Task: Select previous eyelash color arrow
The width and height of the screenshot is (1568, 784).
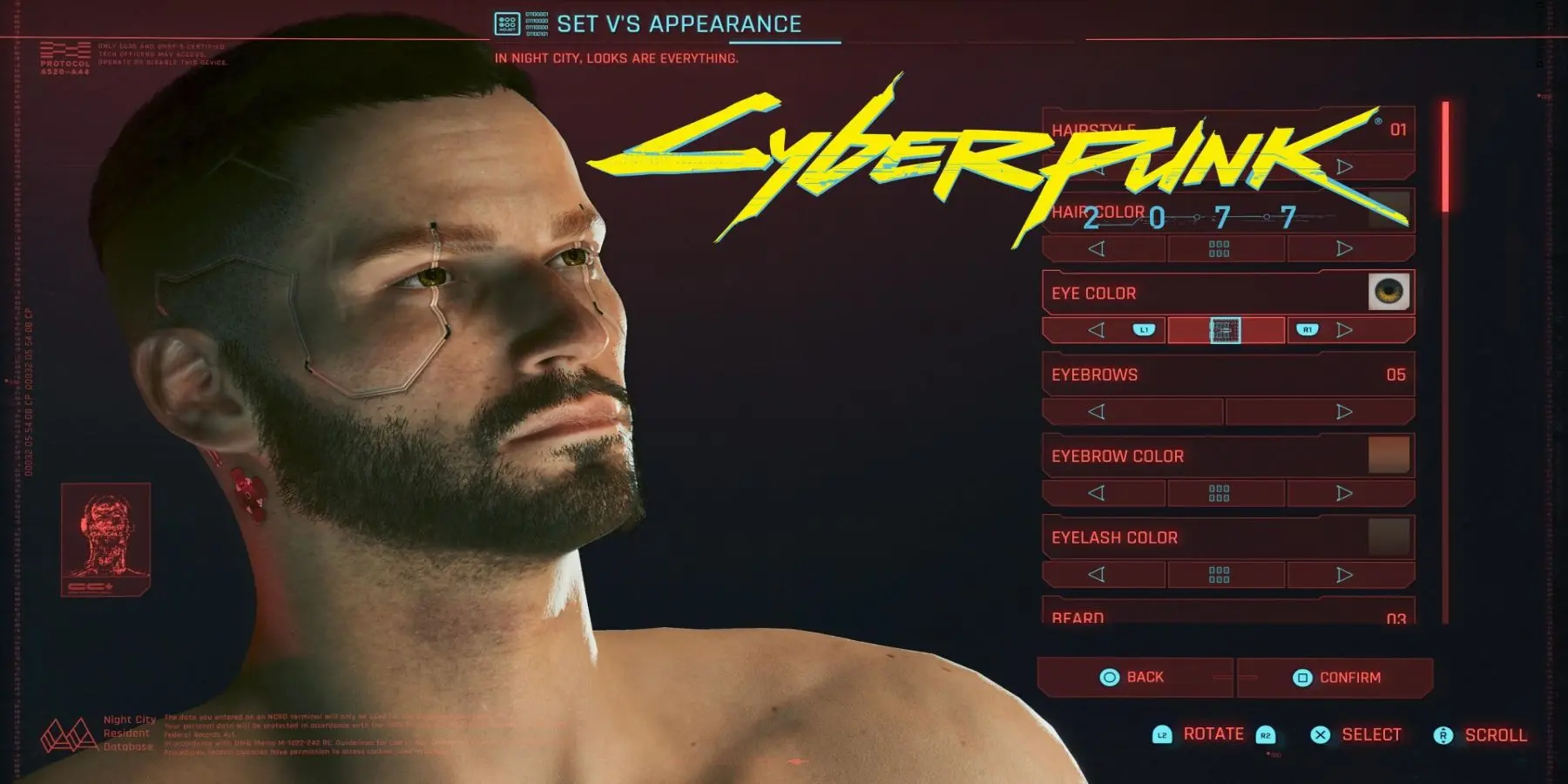Action: click(x=1097, y=575)
